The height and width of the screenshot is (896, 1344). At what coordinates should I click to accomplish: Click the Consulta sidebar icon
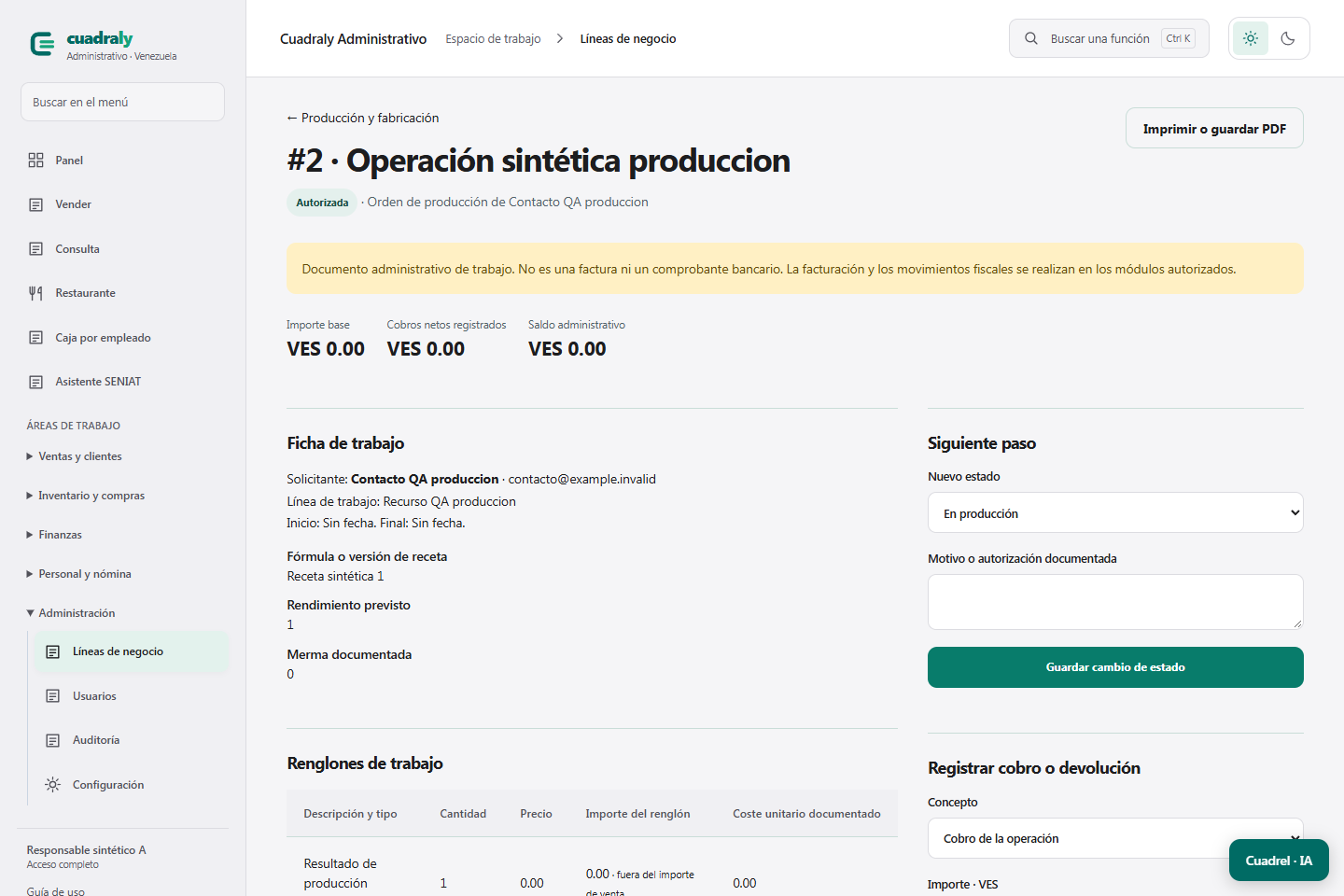[36, 249]
